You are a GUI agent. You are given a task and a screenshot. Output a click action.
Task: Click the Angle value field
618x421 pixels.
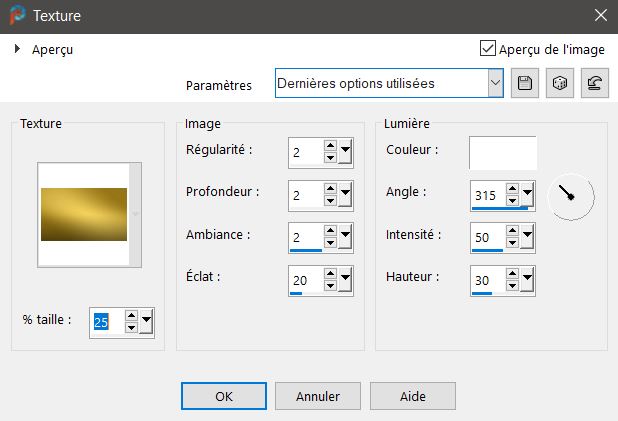click(486, 195)
